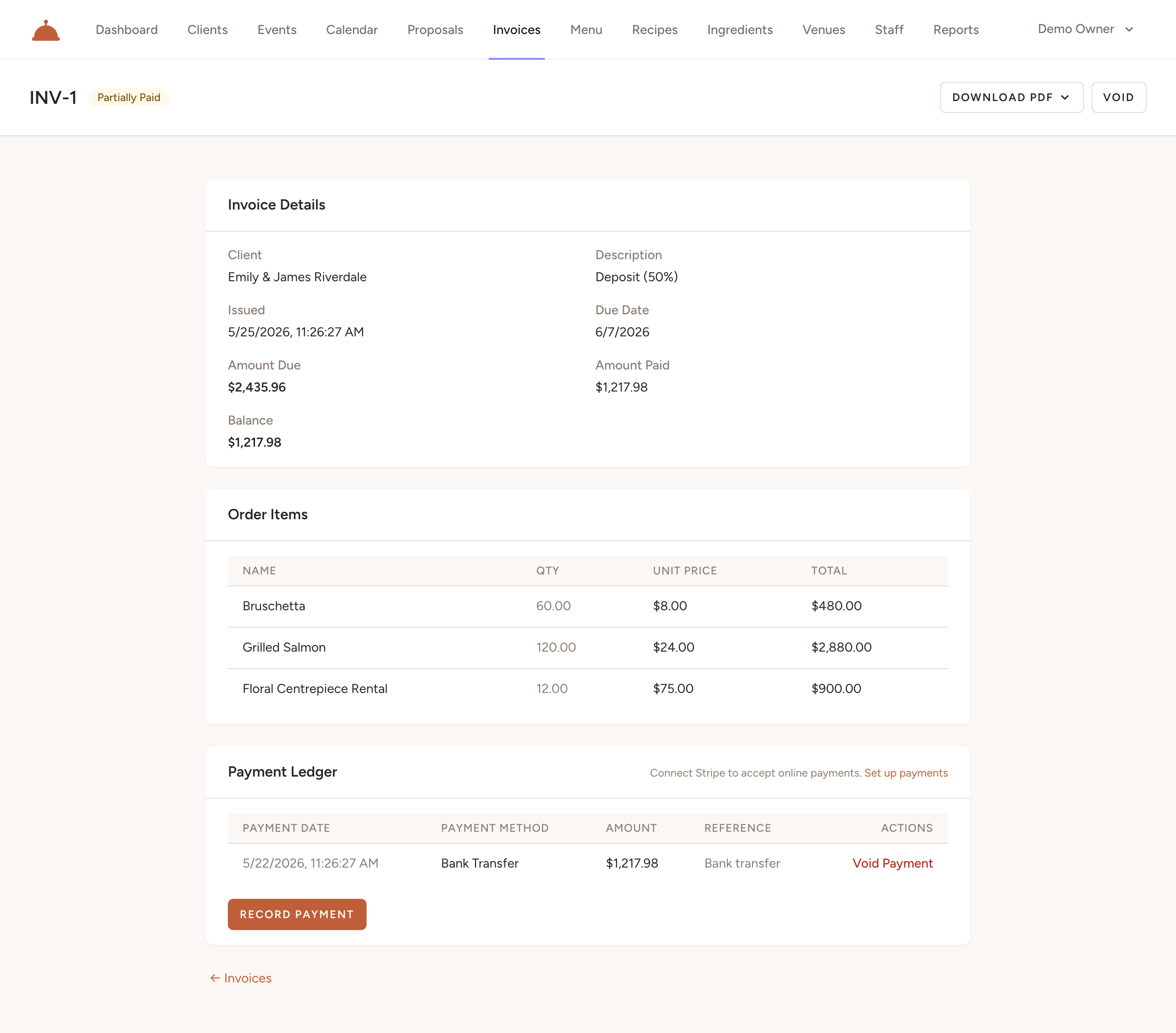Open the Staff page
Viewport: 1176px width, 1033px height.
889,29
